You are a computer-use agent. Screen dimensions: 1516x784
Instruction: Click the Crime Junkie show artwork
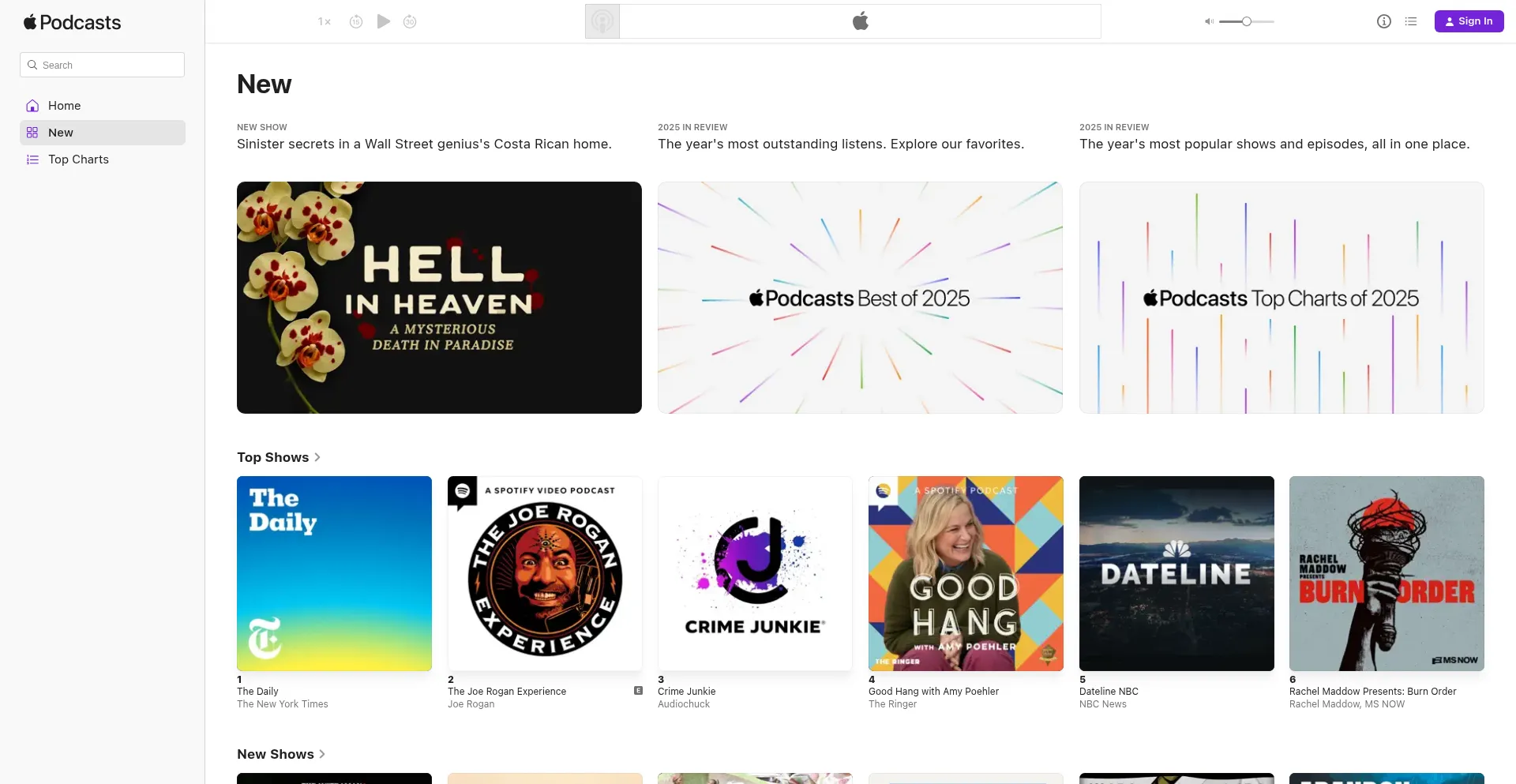tap(755, 574)
